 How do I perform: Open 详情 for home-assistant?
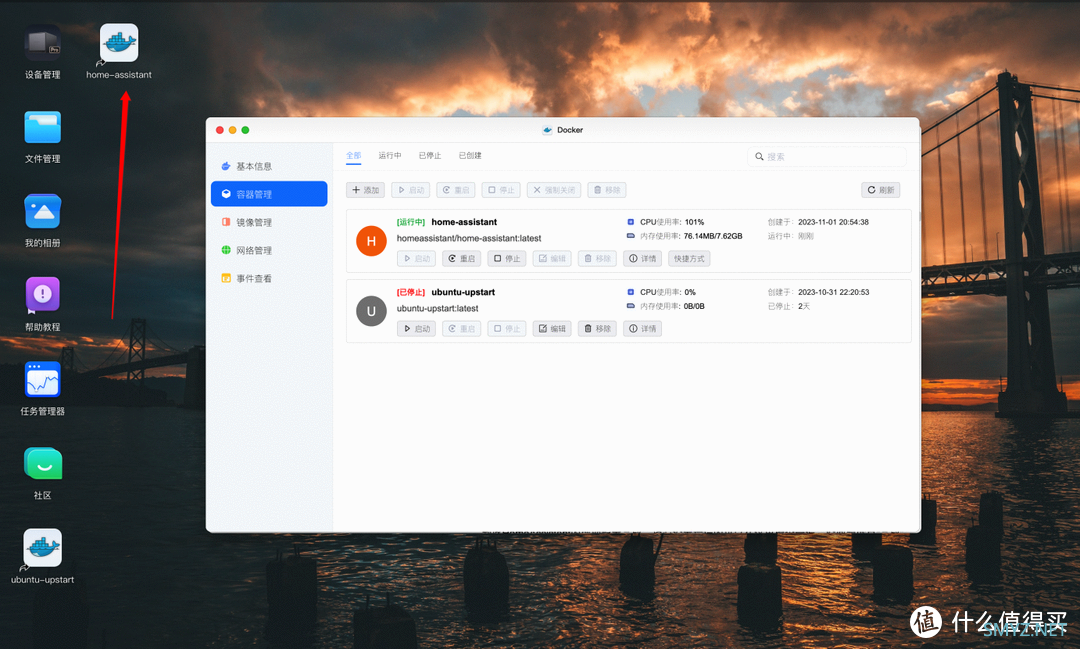pyautogui.click(x=643, y=258)
